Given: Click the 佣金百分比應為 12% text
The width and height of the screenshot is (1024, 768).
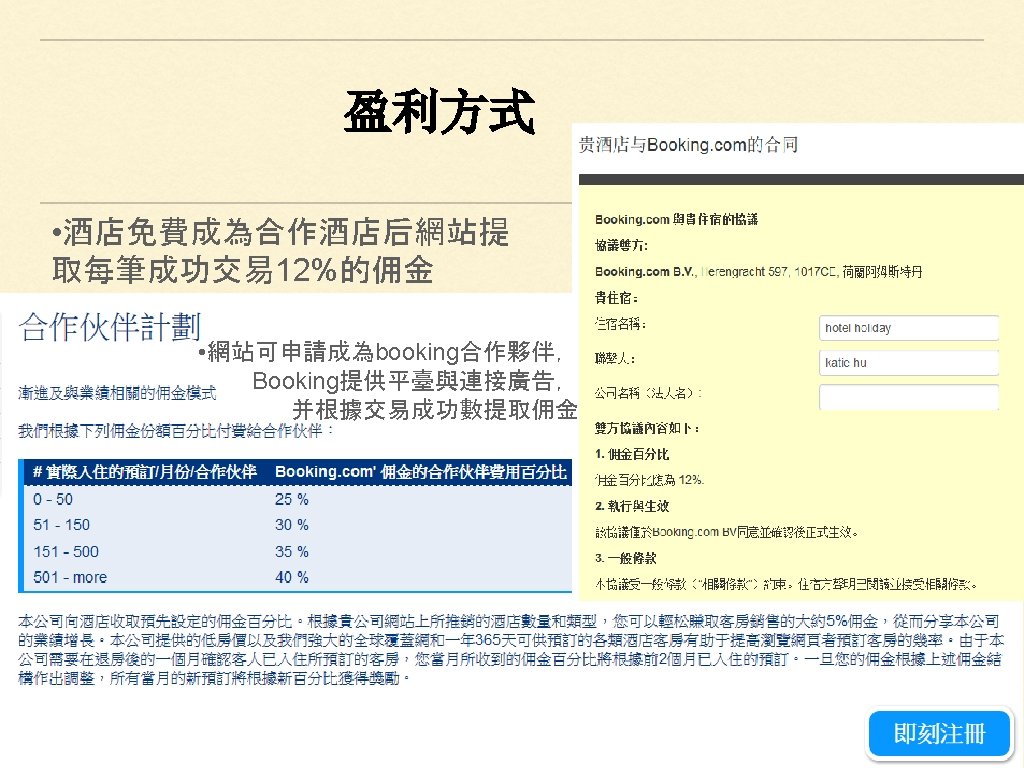Looking at the screenshot, I should pos(649,480).
